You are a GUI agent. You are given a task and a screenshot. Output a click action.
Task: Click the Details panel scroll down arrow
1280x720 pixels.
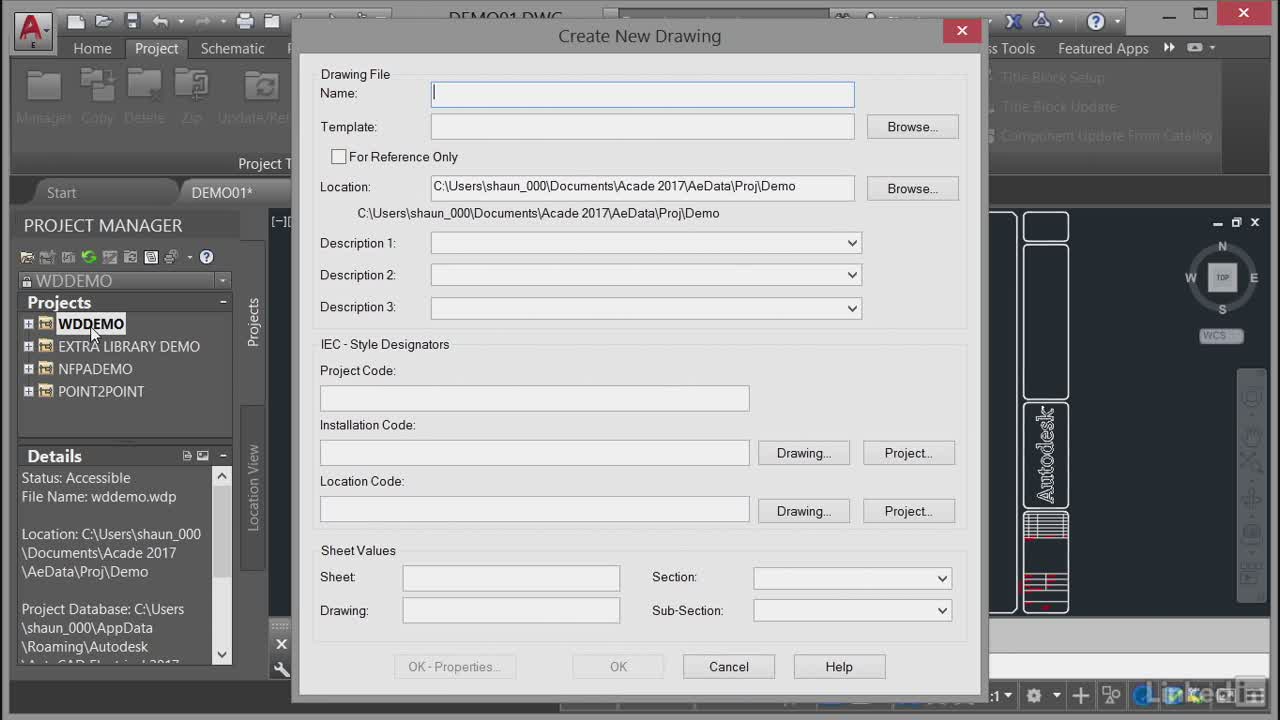(222, 655)
